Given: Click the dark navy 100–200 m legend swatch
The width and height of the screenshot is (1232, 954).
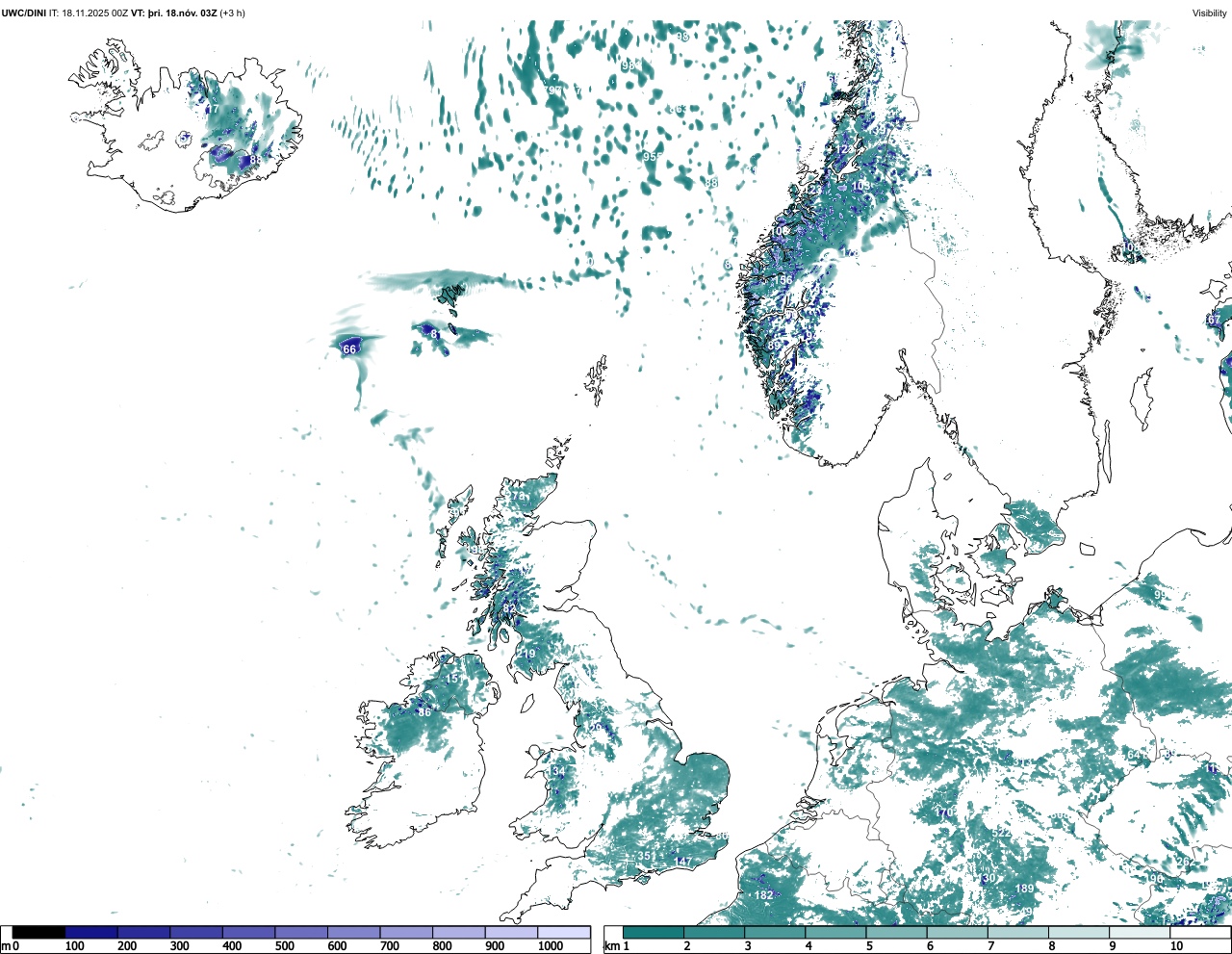Looking at the screenshot, I should tap(91, 933).
